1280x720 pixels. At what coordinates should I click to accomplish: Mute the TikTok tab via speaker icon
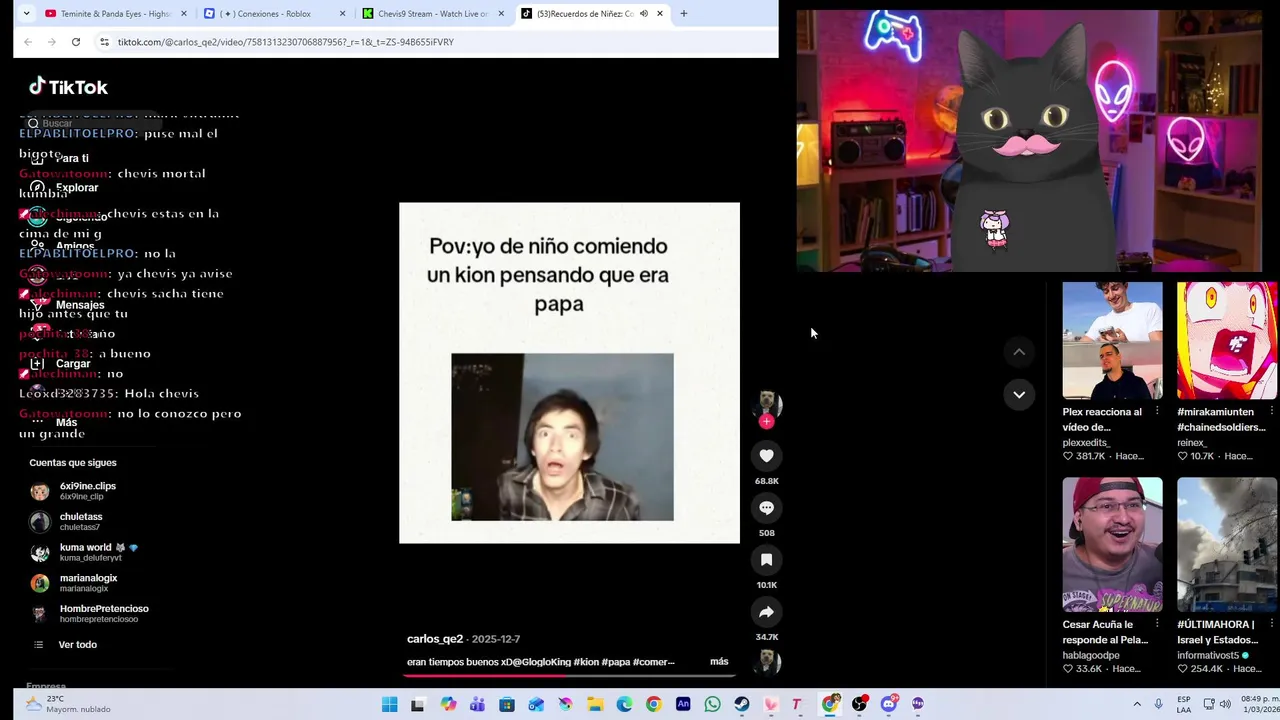point(644,14)
